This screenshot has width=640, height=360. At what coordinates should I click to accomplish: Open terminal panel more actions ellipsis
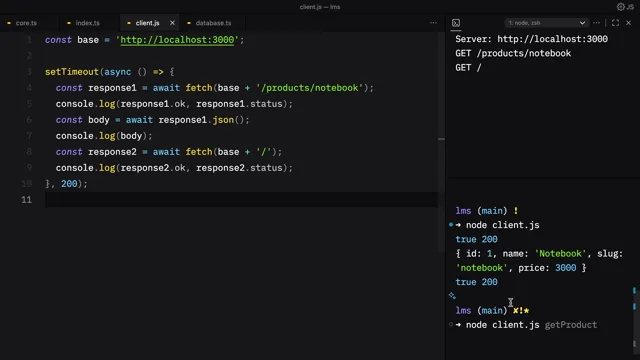(x=596, y=23)
